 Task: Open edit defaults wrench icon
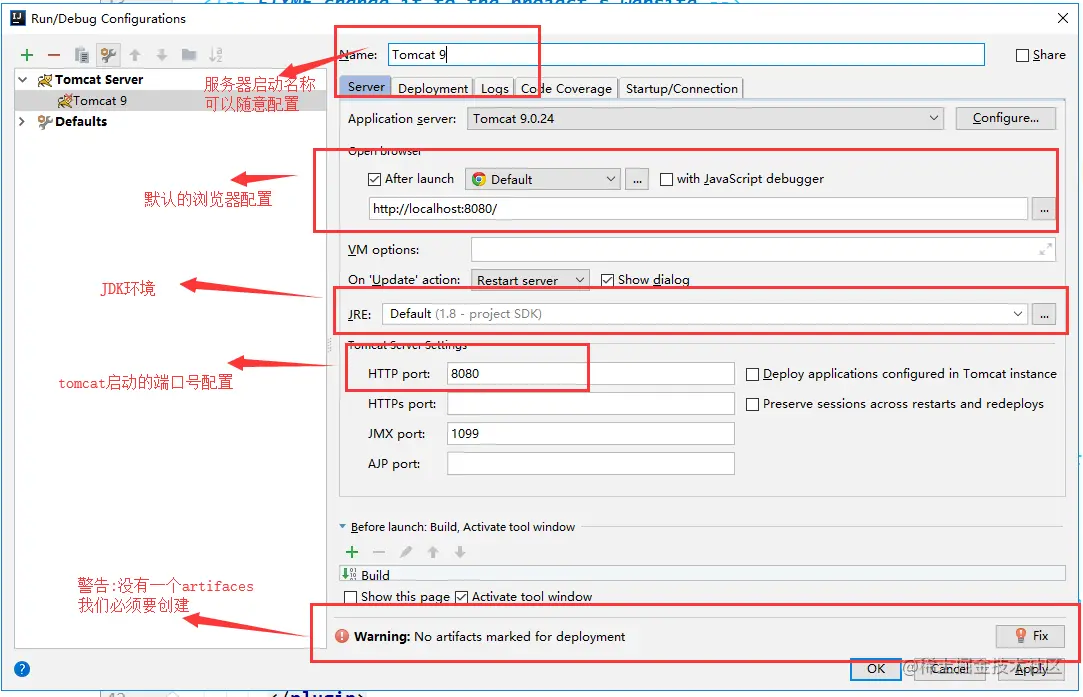[108, 55]
